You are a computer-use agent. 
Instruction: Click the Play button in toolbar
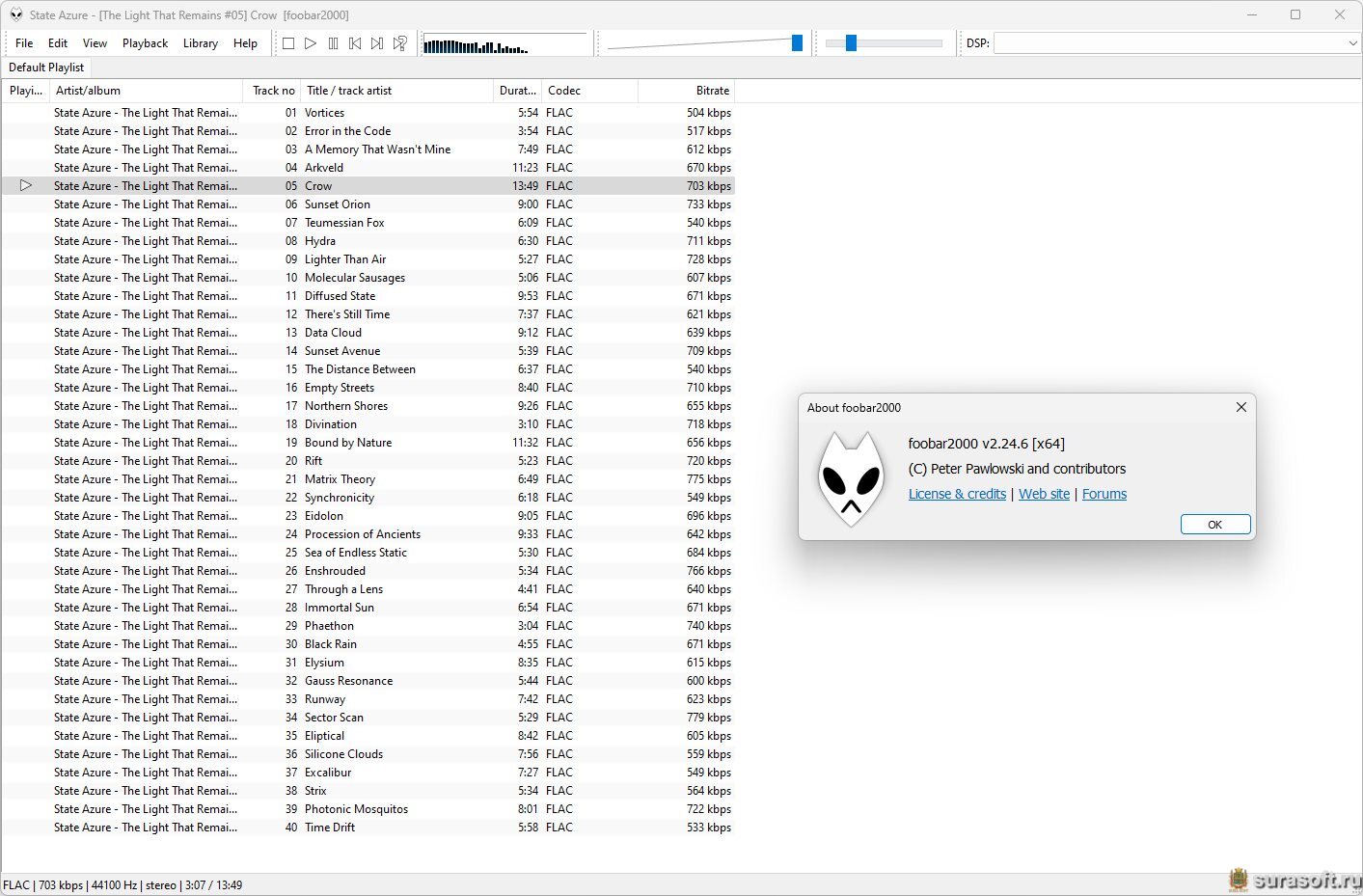coord(311,43)
